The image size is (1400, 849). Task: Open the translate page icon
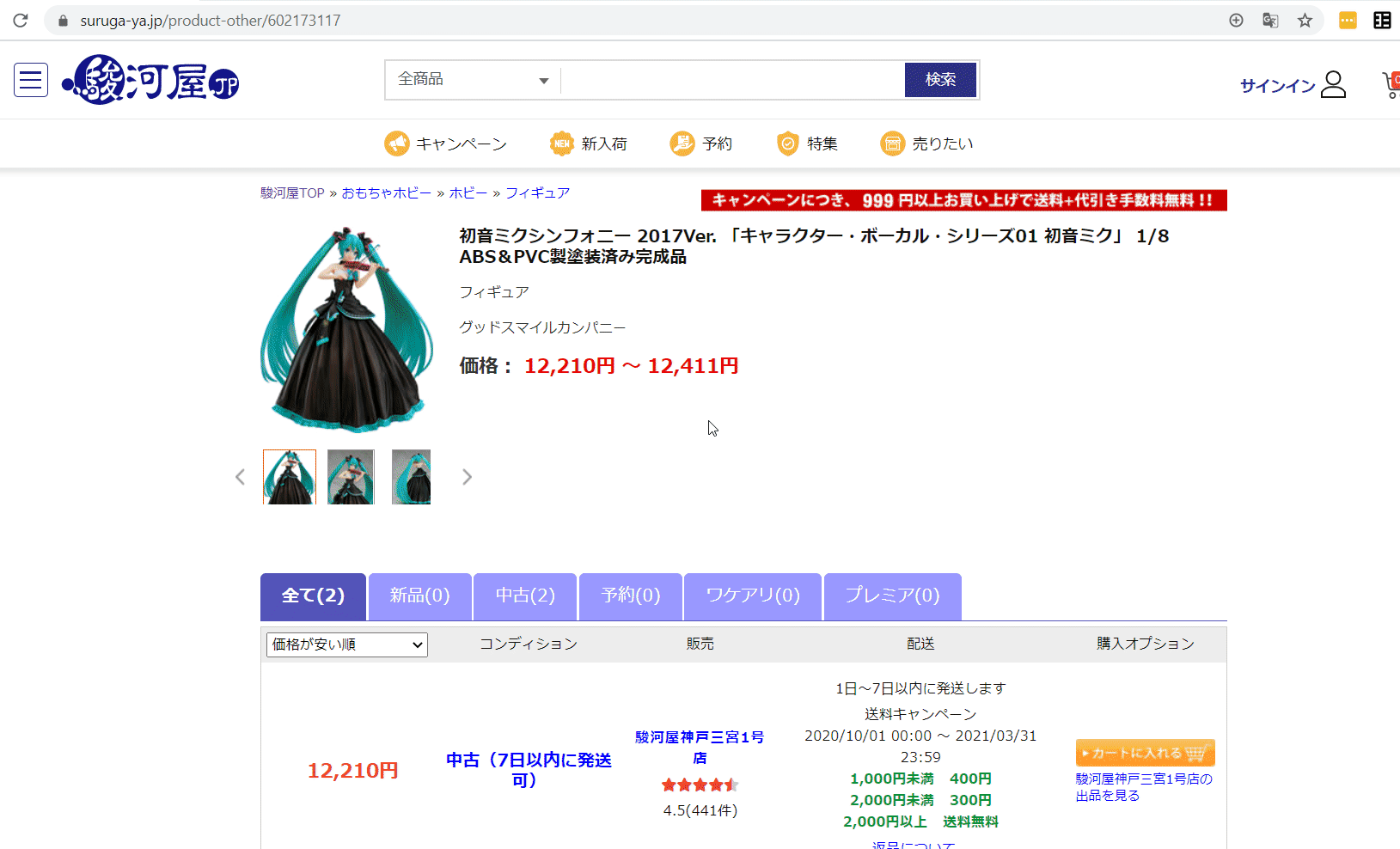point(1270,21)
